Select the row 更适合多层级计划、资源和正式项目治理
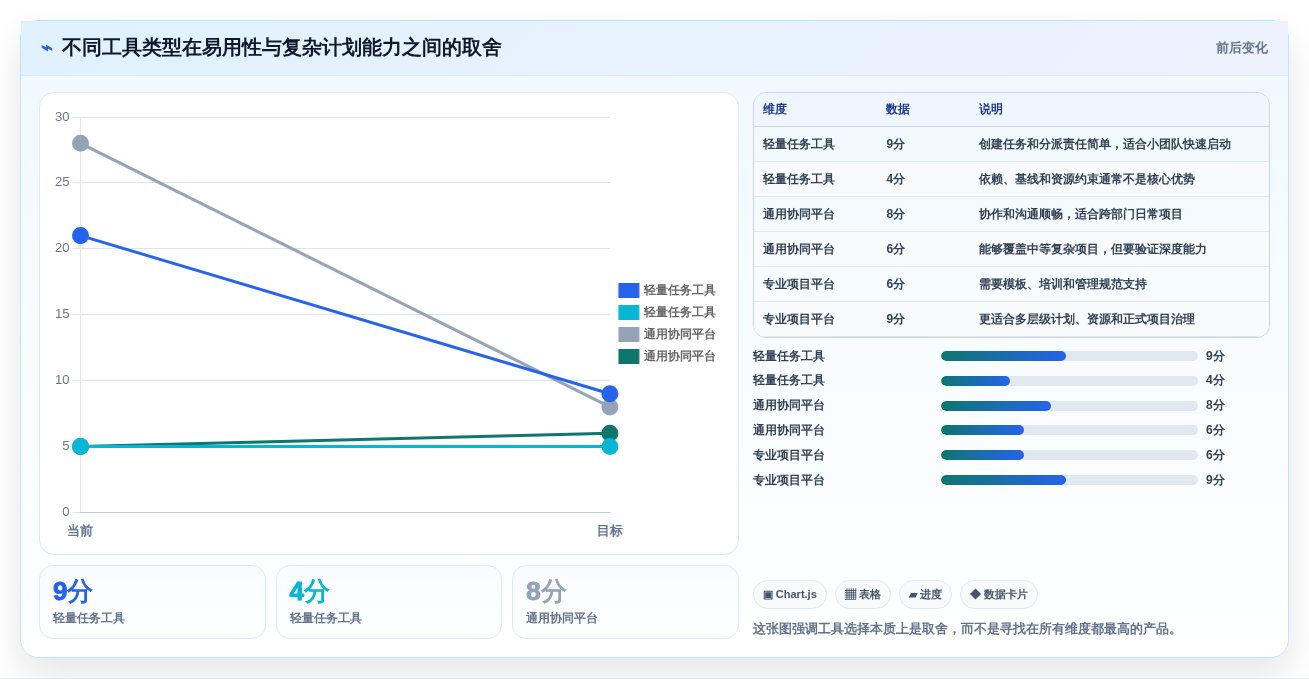Screen dimensions: 1309x679 click(x=1011, y=319)
